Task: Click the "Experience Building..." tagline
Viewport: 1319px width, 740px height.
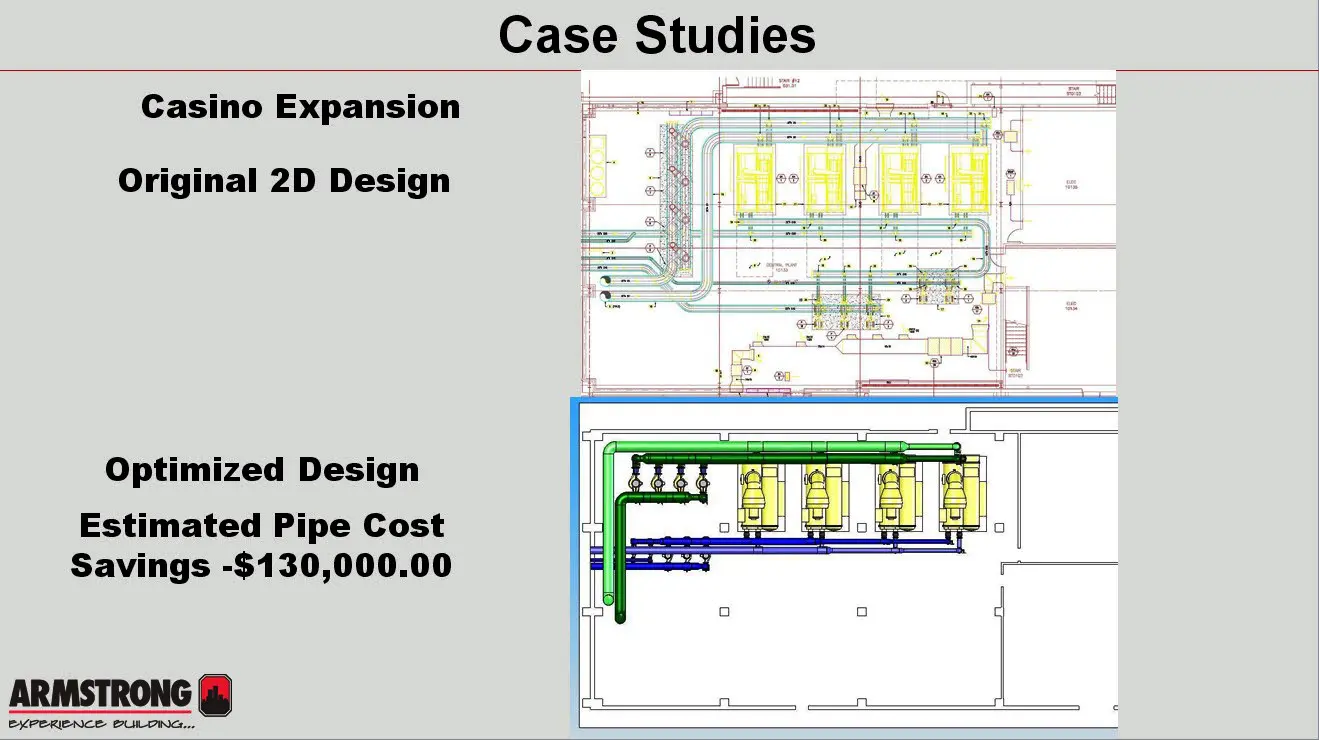Action: point(100,723)
